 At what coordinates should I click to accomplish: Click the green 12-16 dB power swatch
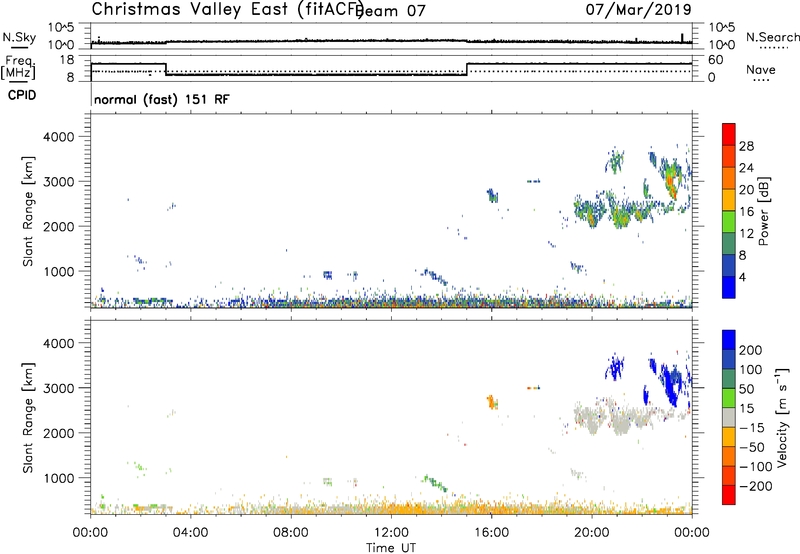point(729,222)
